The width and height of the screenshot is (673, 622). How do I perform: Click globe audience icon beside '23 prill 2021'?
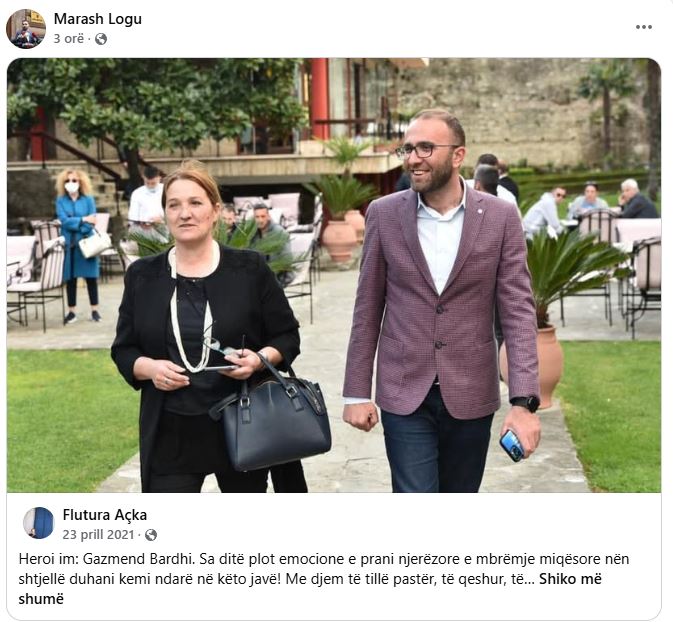click(x=151, y=535)
